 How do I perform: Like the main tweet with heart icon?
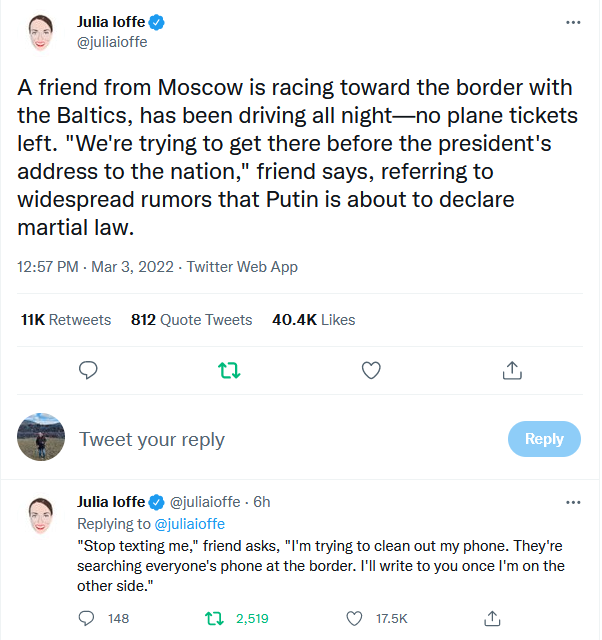click(x=371, y=371)
